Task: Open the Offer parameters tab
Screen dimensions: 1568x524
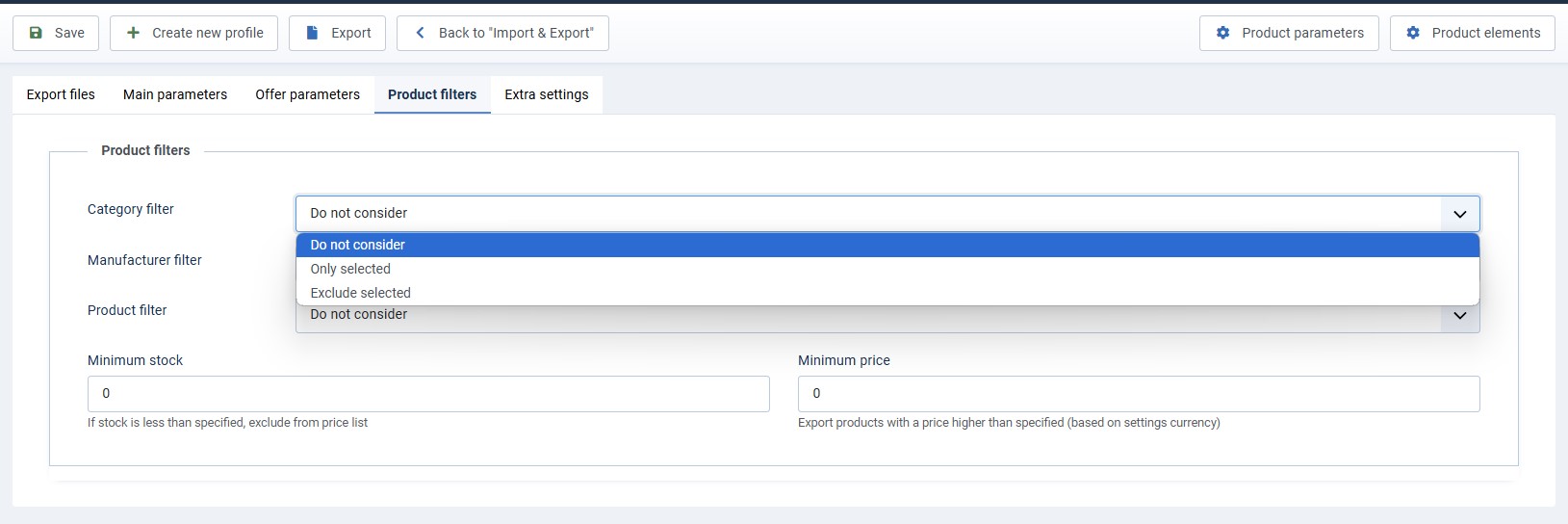Action: [x=307, y=94]
